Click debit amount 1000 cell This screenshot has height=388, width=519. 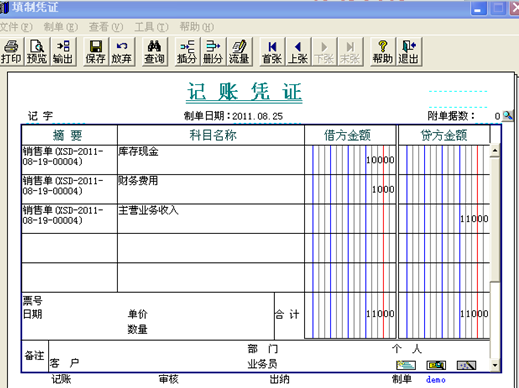tap(350, 189)
